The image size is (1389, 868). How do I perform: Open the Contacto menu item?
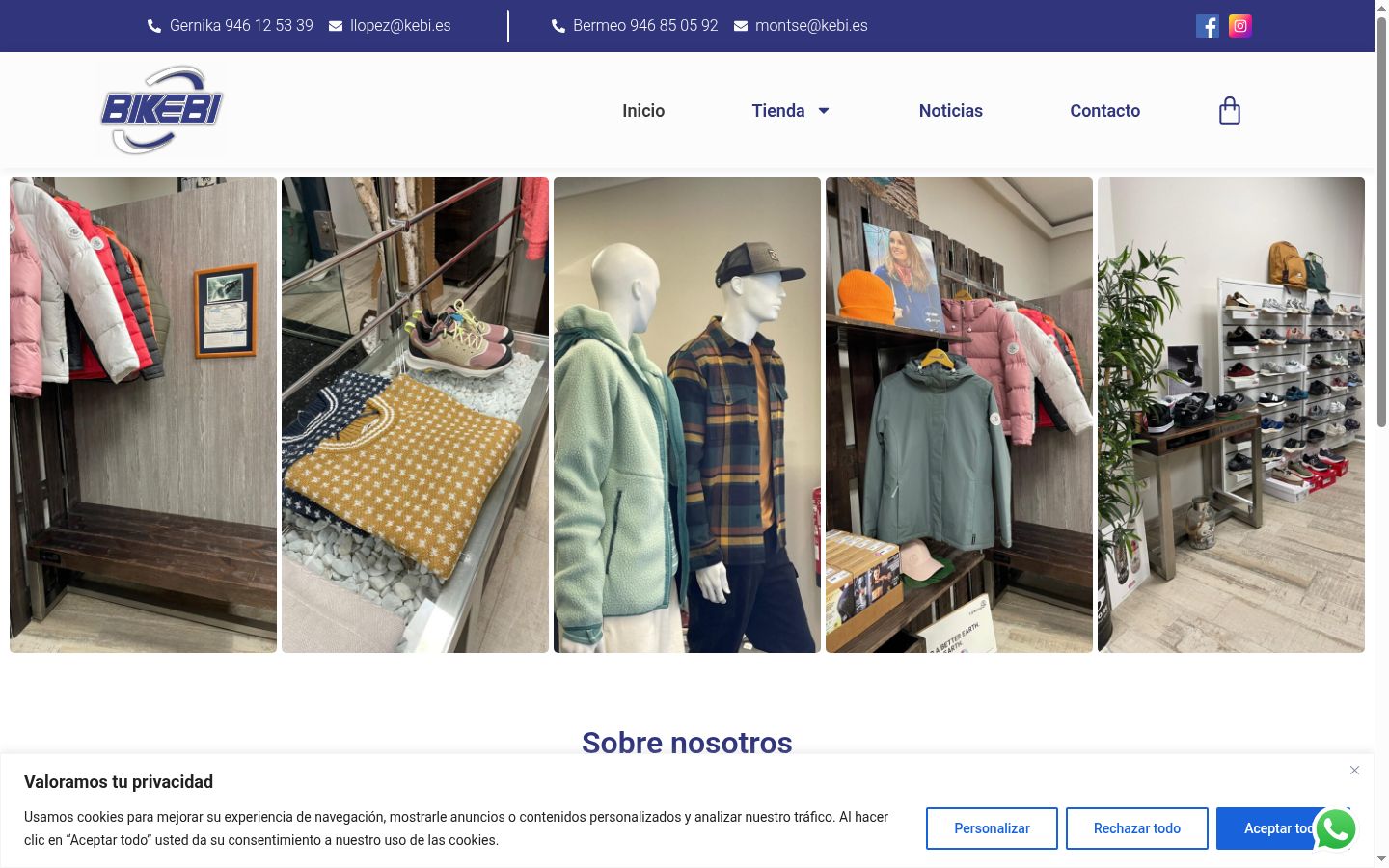(x=1105, y=111)
